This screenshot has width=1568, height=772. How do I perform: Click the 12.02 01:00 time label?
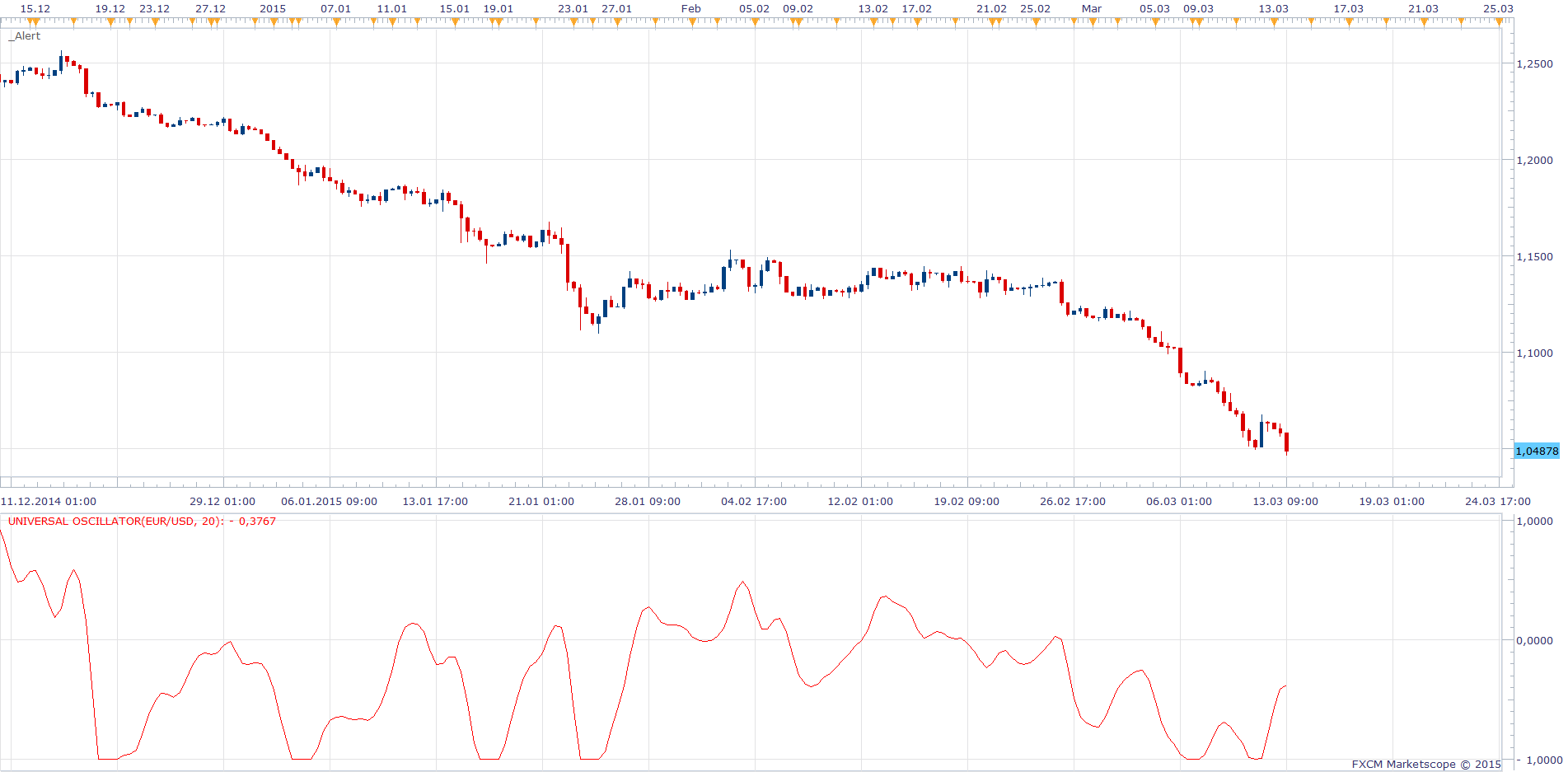point(860,501)
